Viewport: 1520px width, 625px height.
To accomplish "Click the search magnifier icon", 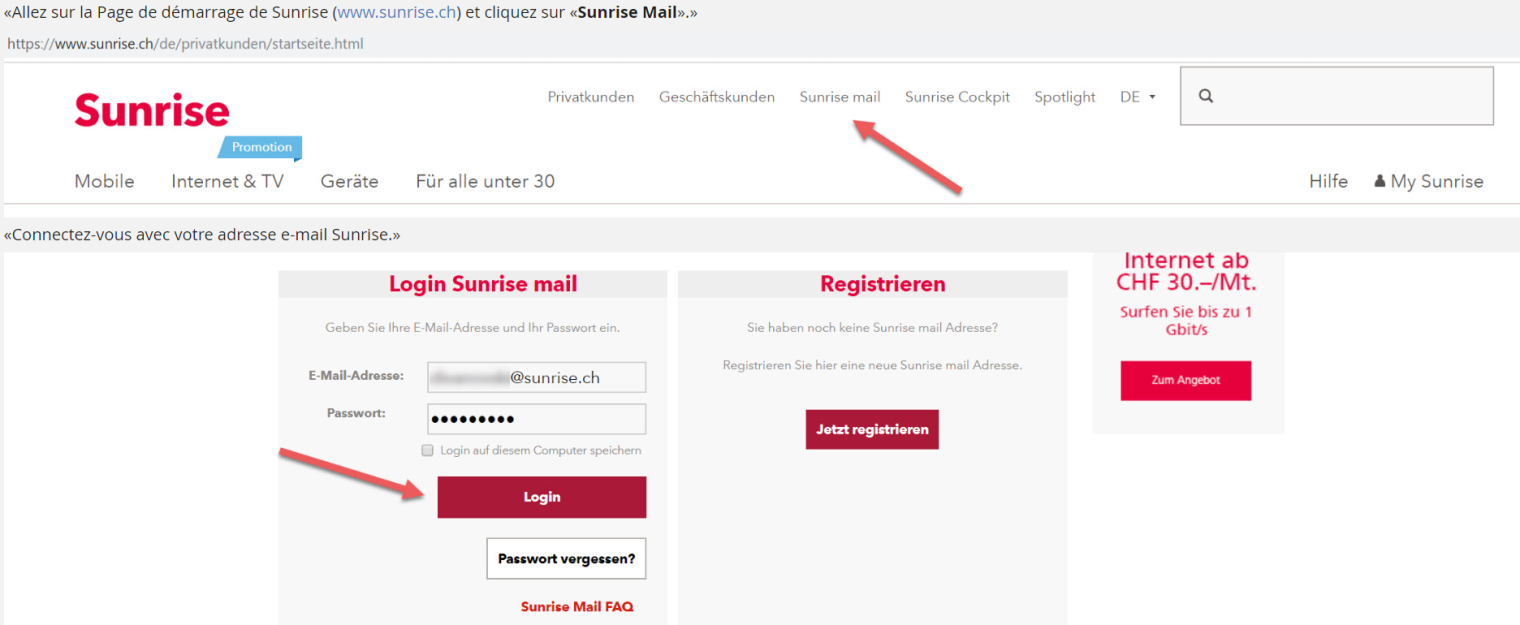I will tap(1206, 95).
